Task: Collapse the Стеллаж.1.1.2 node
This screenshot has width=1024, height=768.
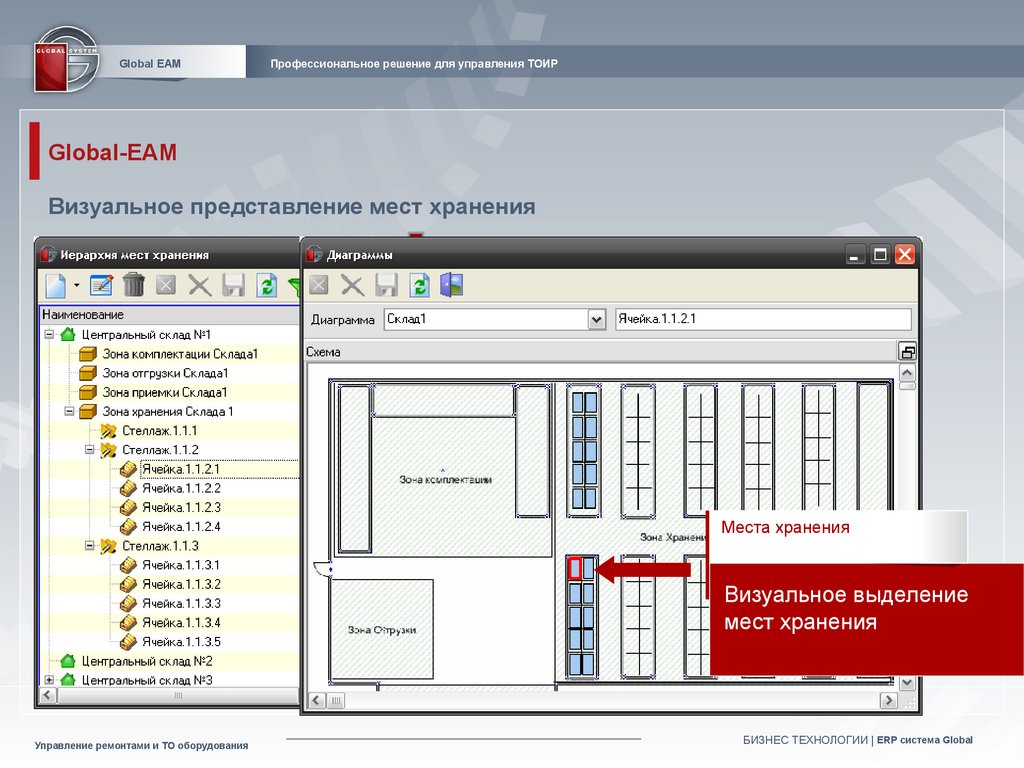Action: click(89, 450)
